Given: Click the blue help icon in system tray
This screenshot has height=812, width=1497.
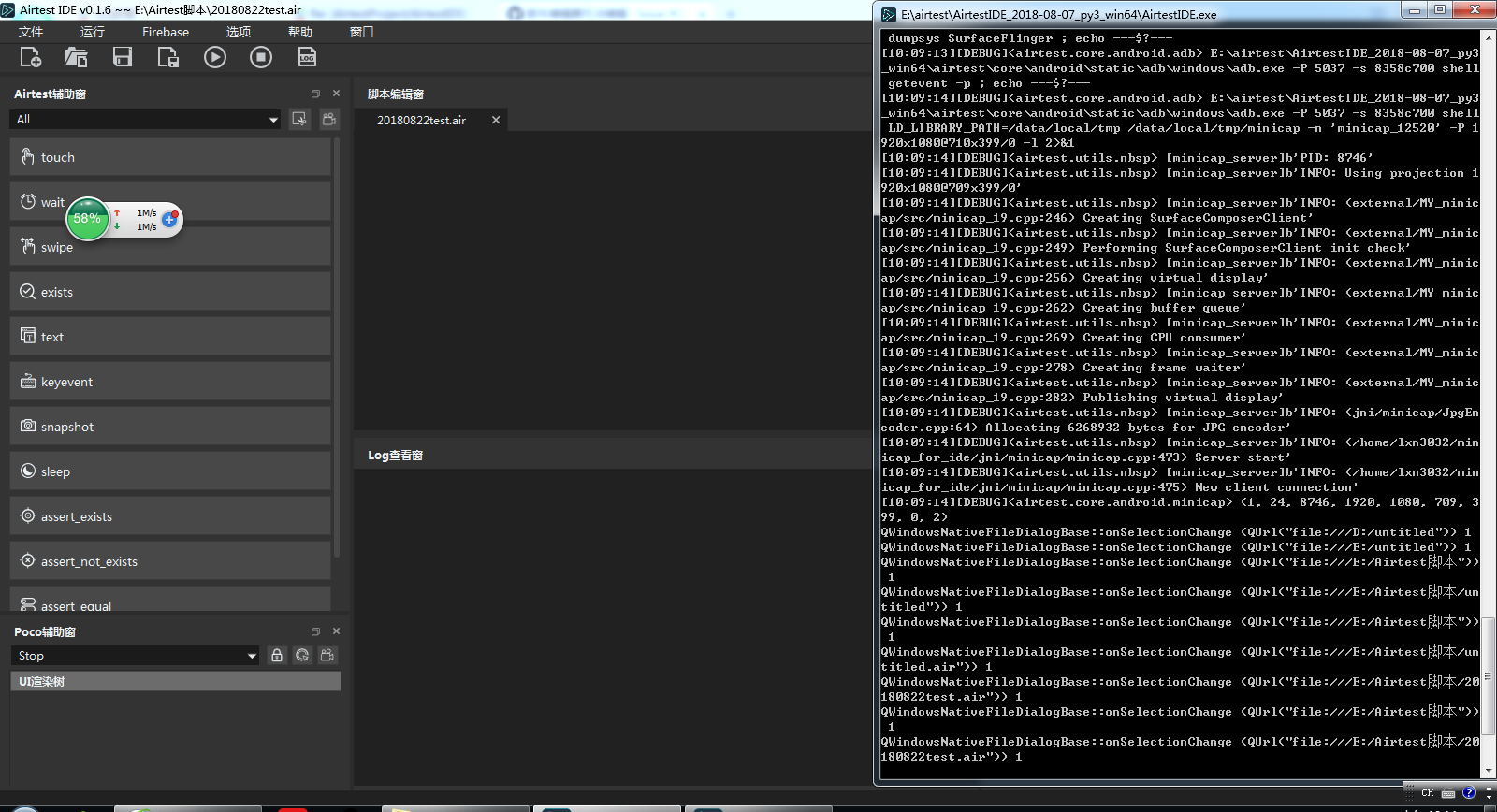Looking at the screenshot, I should pyautogui.click(x=1469, y=793).
